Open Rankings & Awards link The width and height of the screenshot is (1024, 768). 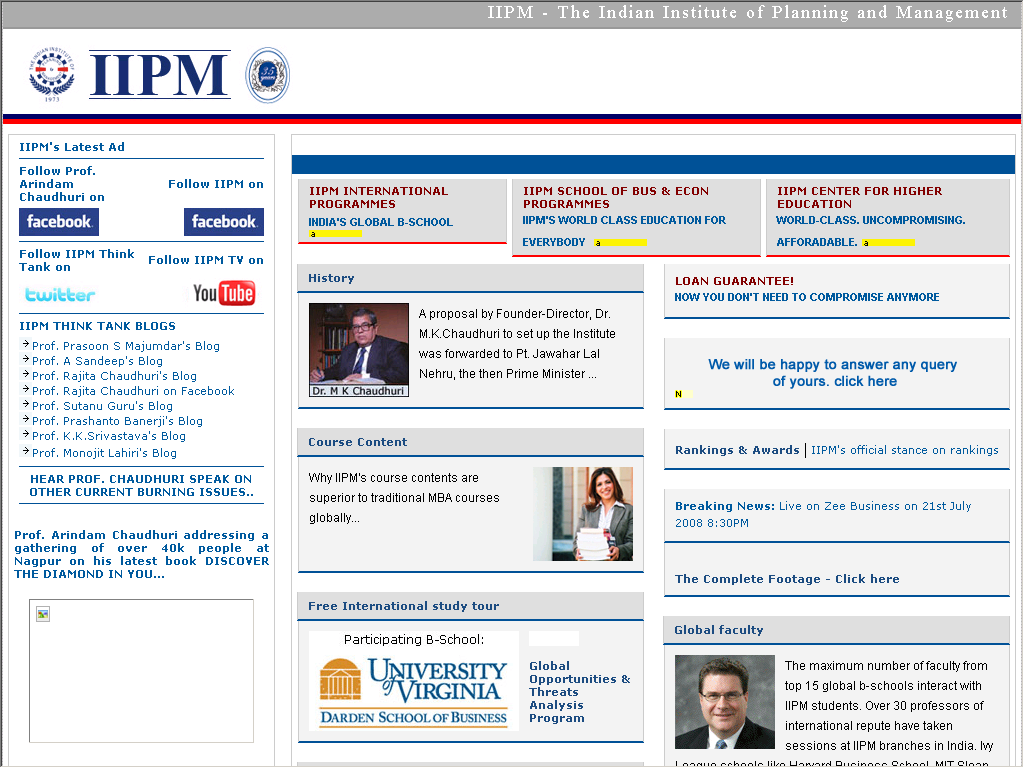737,450
